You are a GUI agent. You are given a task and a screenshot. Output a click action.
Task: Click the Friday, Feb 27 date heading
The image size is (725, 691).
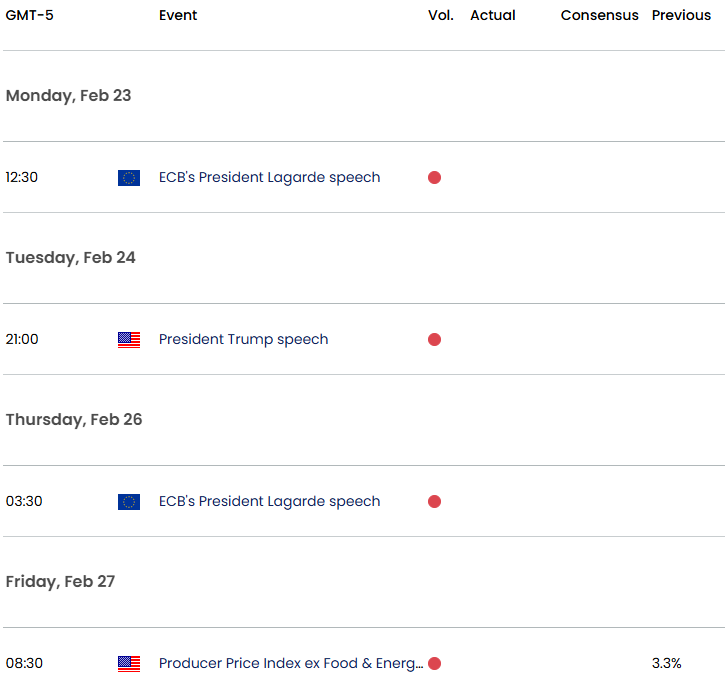[62, 582]
